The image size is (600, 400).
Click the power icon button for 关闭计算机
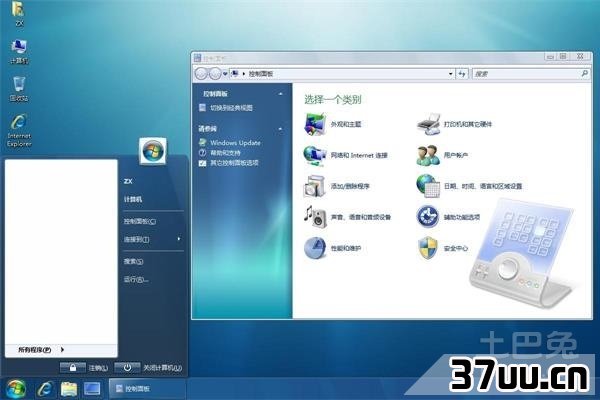tap(127, 367)
